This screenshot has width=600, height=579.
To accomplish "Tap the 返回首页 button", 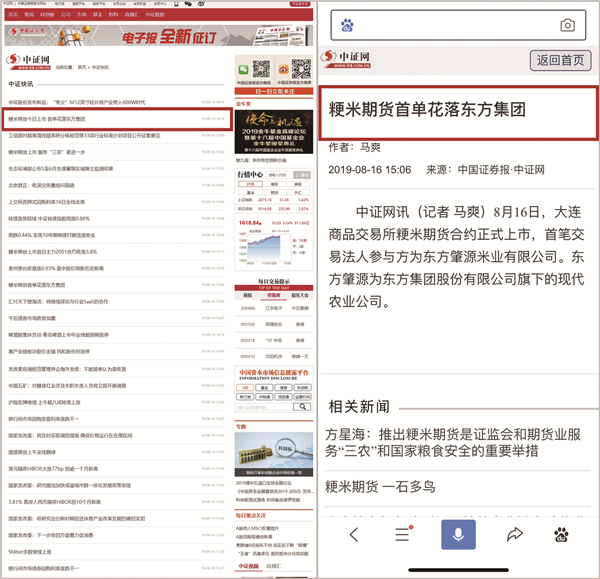I will (x=560, y=60).
